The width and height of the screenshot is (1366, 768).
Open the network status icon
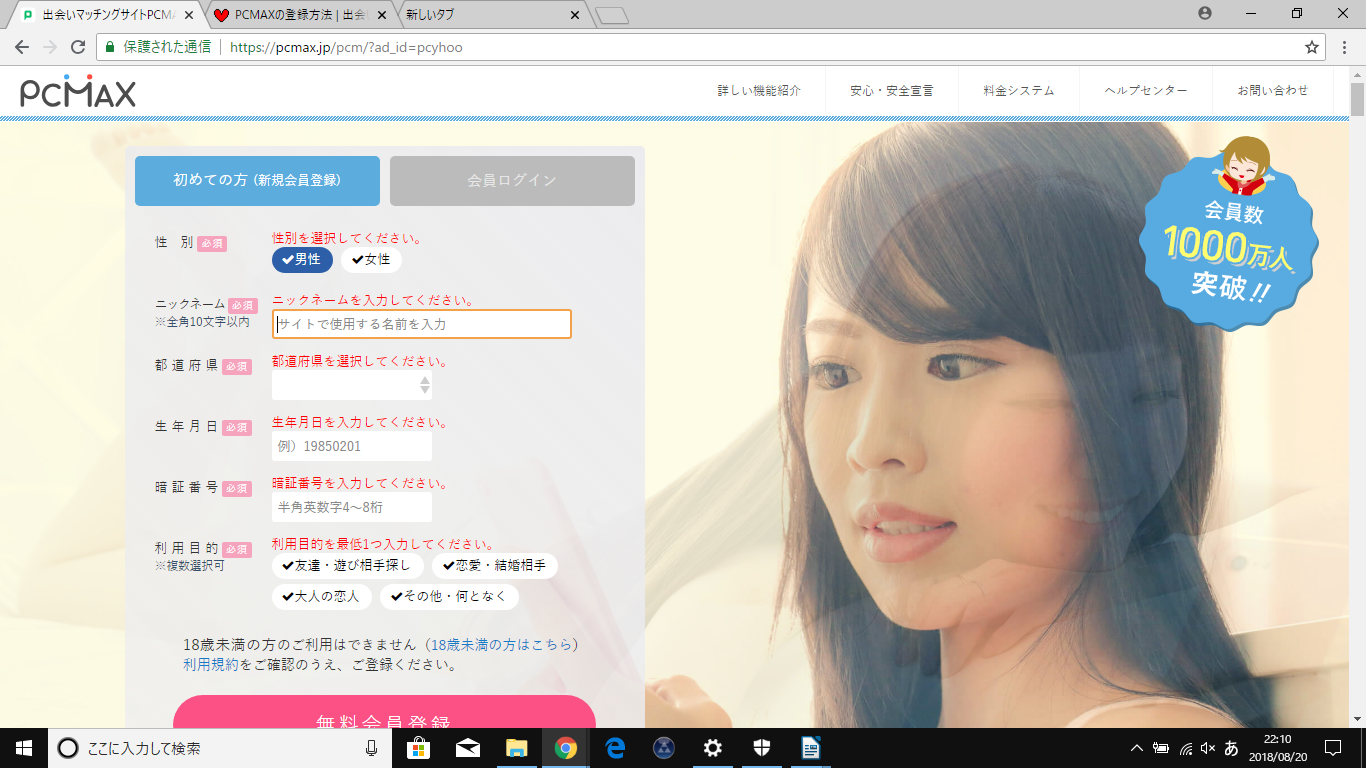(1186, 748)
